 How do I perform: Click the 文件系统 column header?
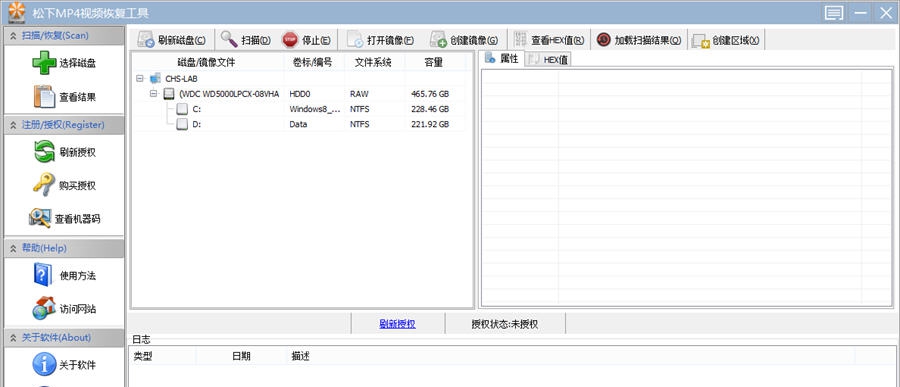pyautogui.click(x=373, y=62)
